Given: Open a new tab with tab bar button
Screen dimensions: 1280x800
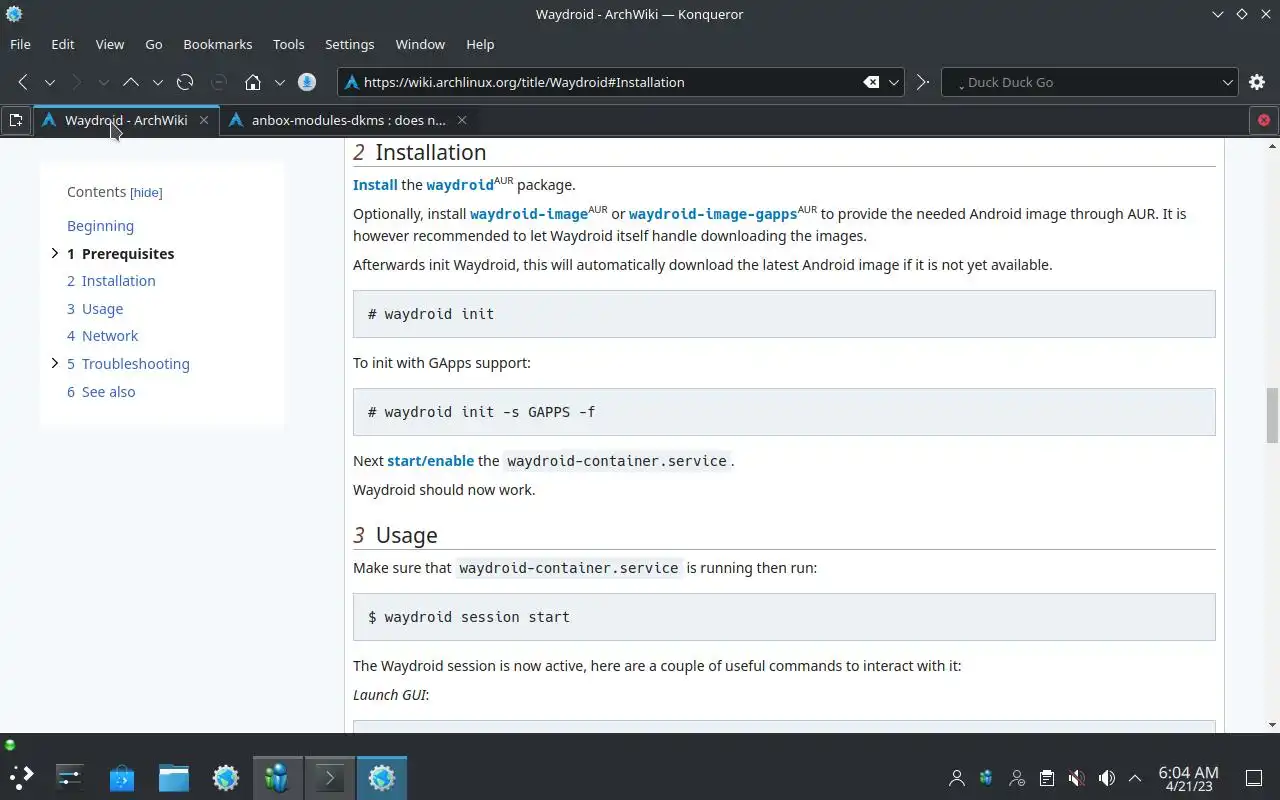Looking at the screenshot, I should coord(16,120).
